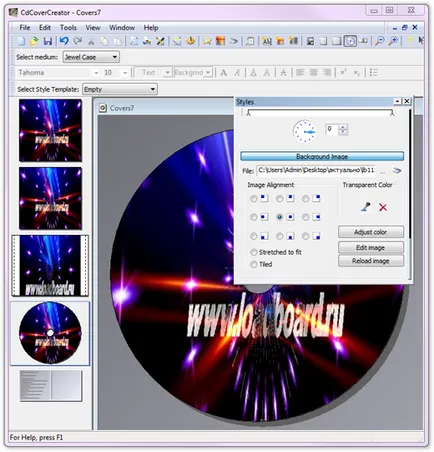Select the grey booklet thumbnail at bottom
Viewport: 434px width, 452px height.
click(x=51, y=386)
